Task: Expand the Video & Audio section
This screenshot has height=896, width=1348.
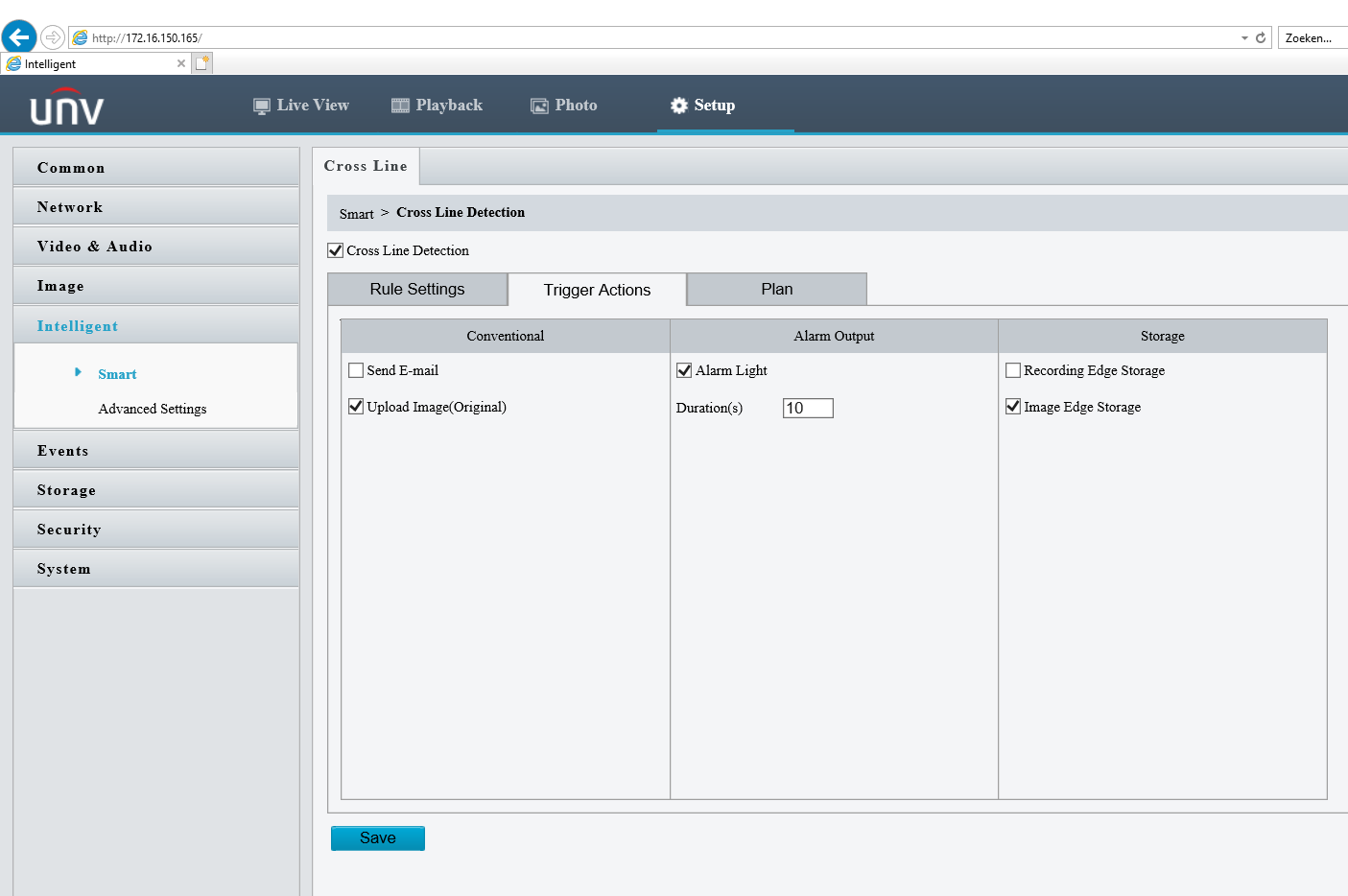Action: pos(156,246)
